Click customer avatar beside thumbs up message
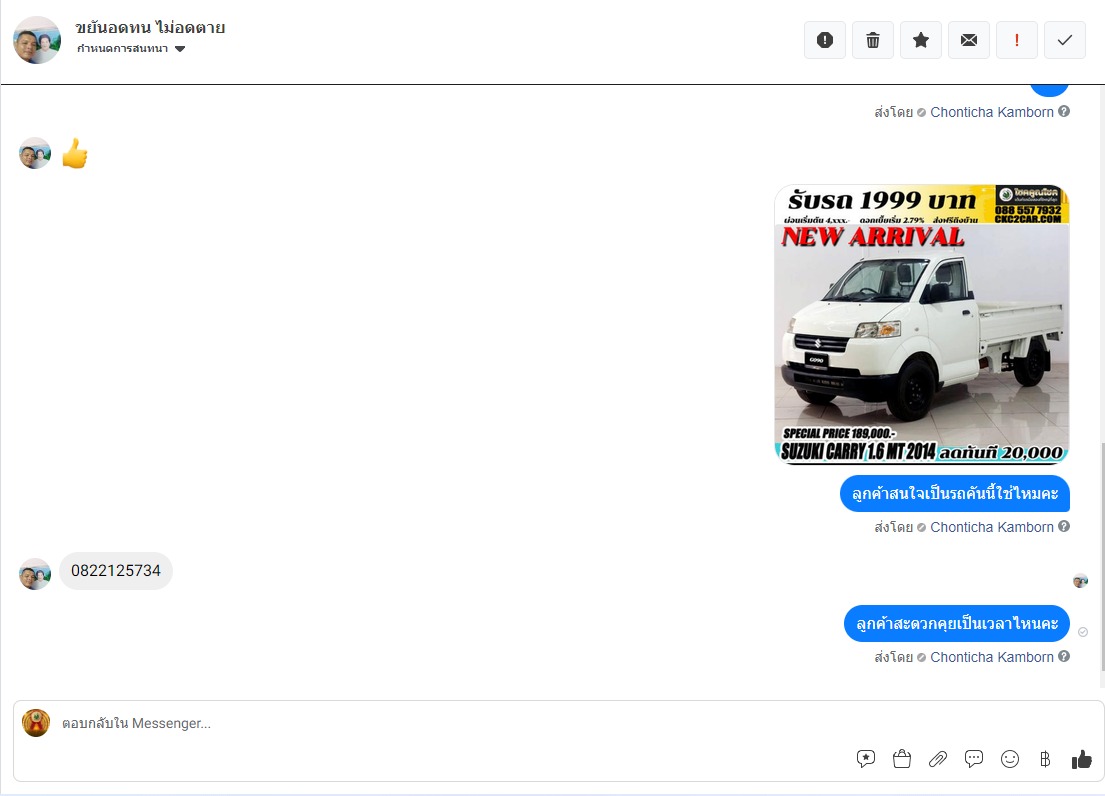Image resolution: width=1105 pixels, height=796 pixels. (x=35, y=153)
